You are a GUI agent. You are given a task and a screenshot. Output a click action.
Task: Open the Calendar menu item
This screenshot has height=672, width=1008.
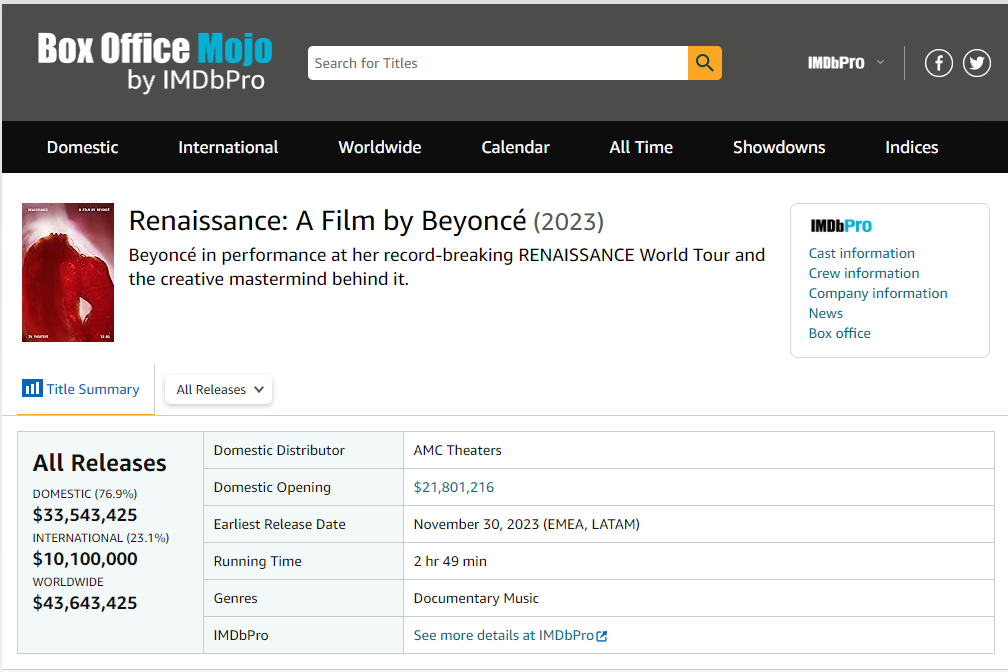click(x=515, y=147)
